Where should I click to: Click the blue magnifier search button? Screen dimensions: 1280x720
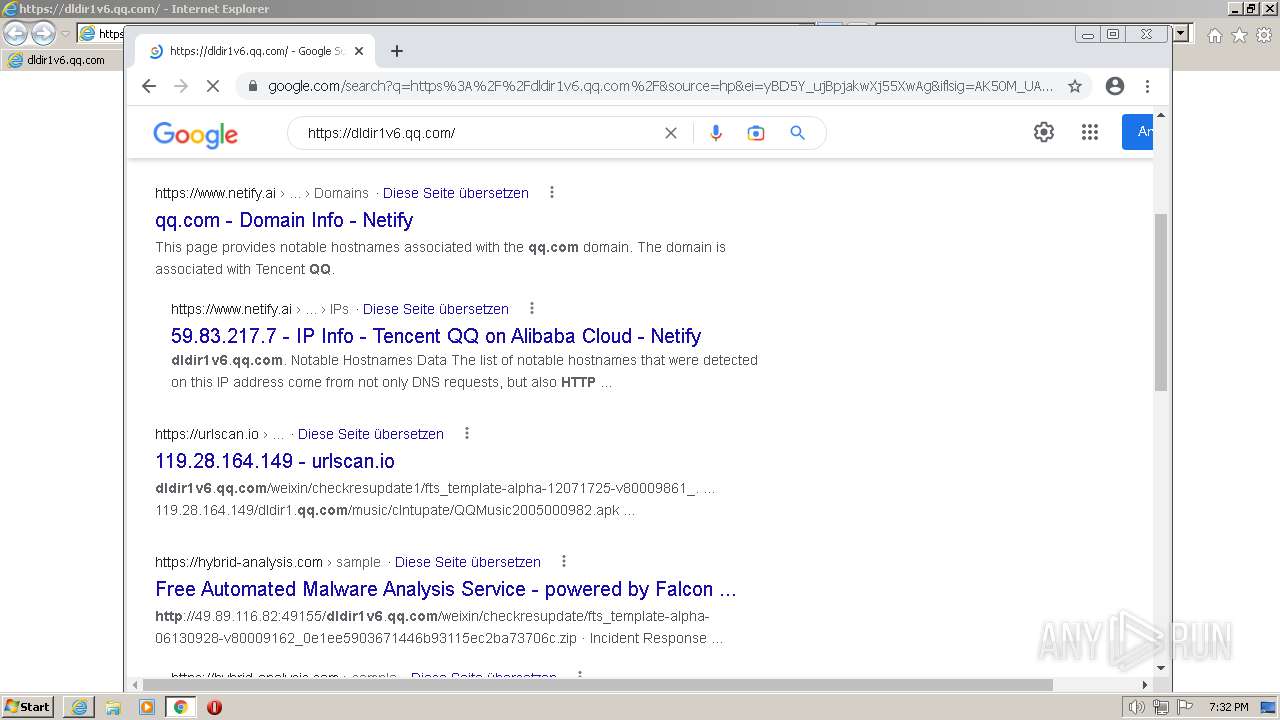pos(797,133)
